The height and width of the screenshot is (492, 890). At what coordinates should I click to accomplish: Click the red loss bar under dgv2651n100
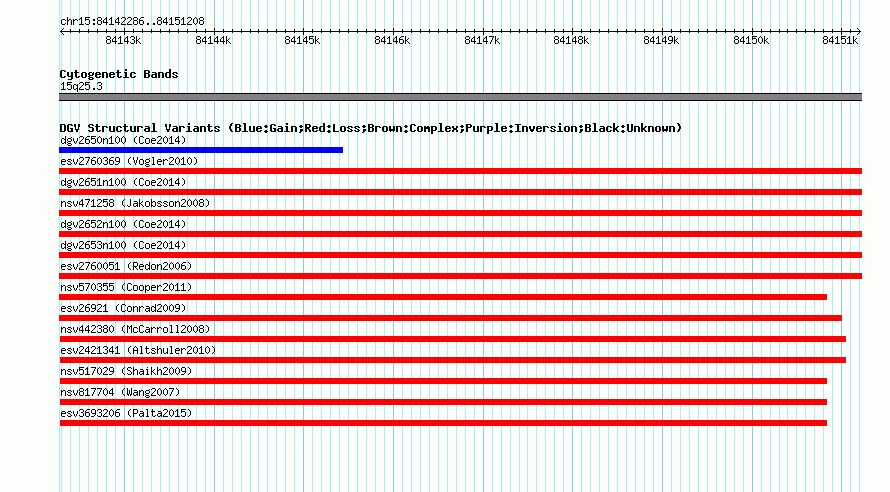(460, 192)
